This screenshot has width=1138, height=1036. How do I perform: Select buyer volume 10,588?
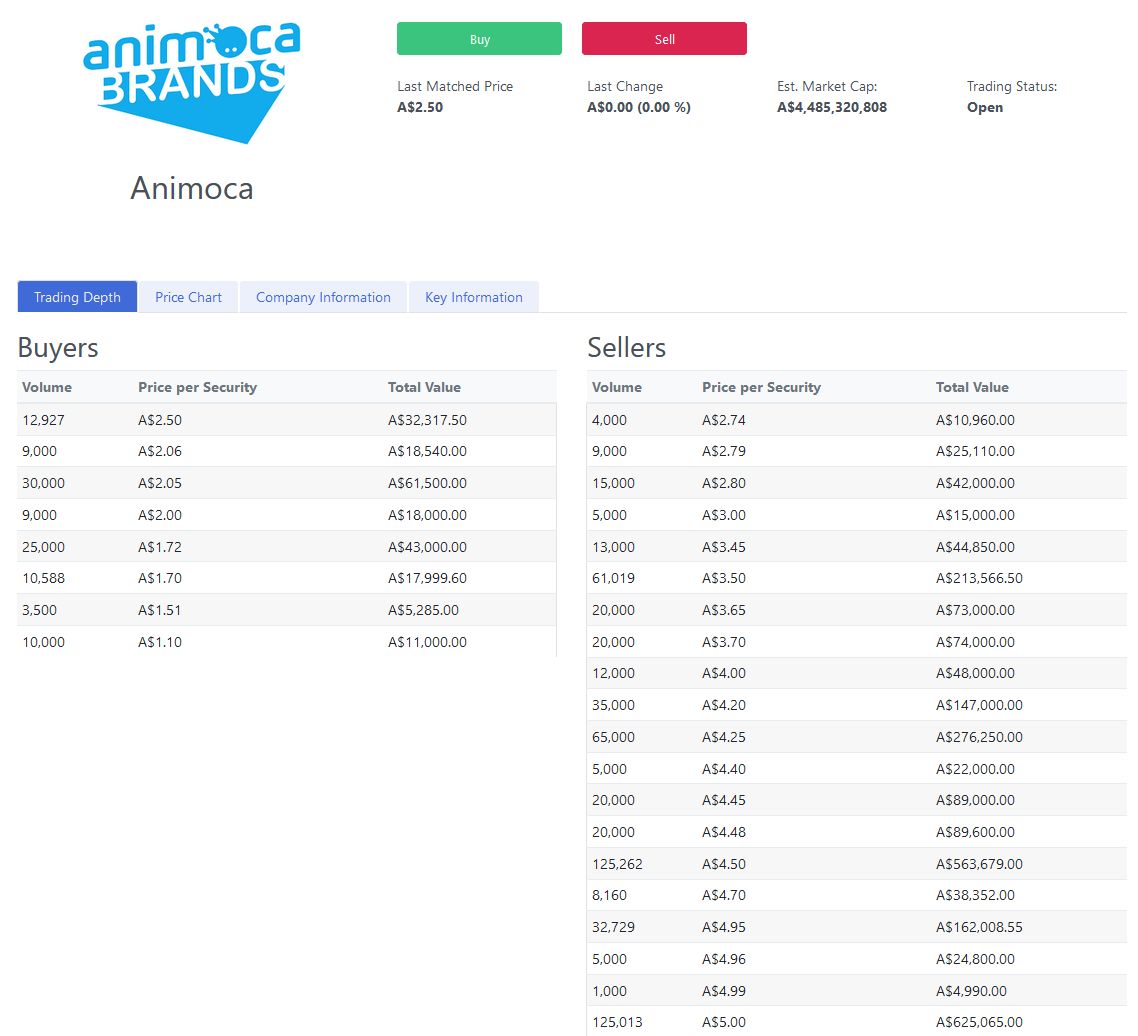pyautogui.click(x=44, y=578)
